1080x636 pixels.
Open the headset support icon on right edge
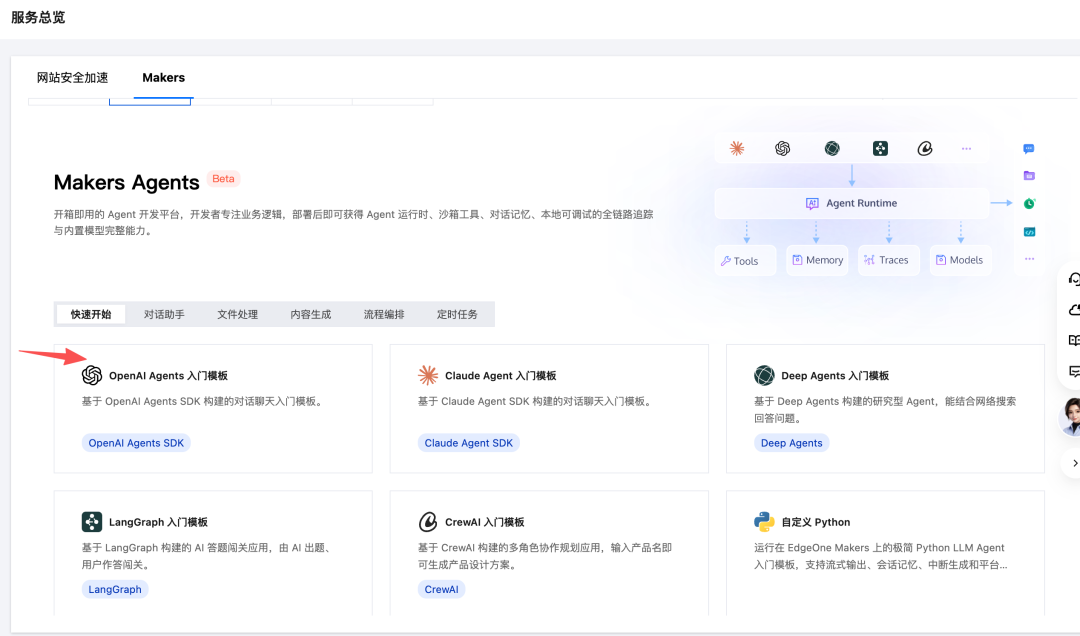(x=1073, y=279)
